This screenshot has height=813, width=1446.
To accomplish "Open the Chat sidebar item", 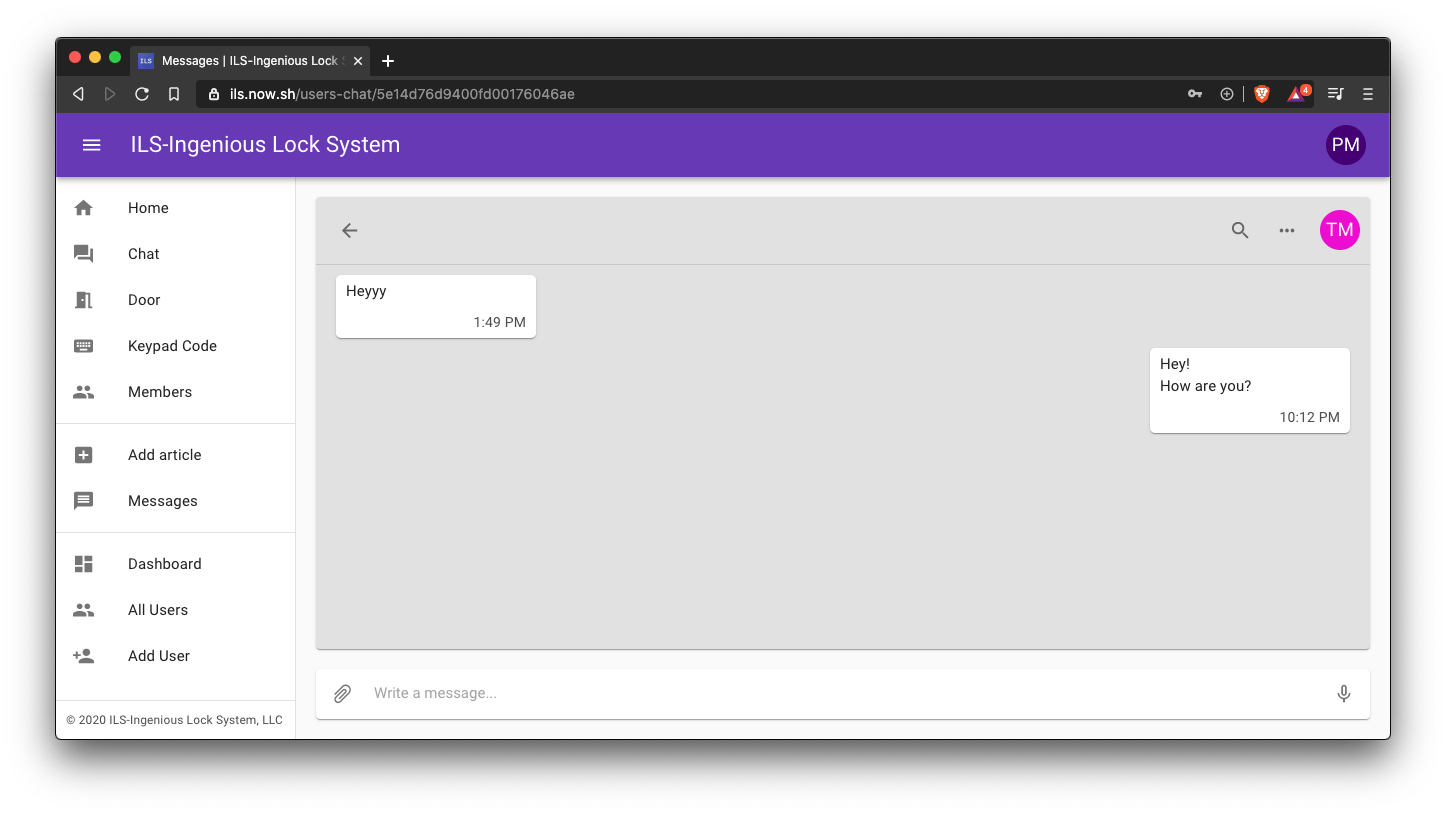I will 143,254.
